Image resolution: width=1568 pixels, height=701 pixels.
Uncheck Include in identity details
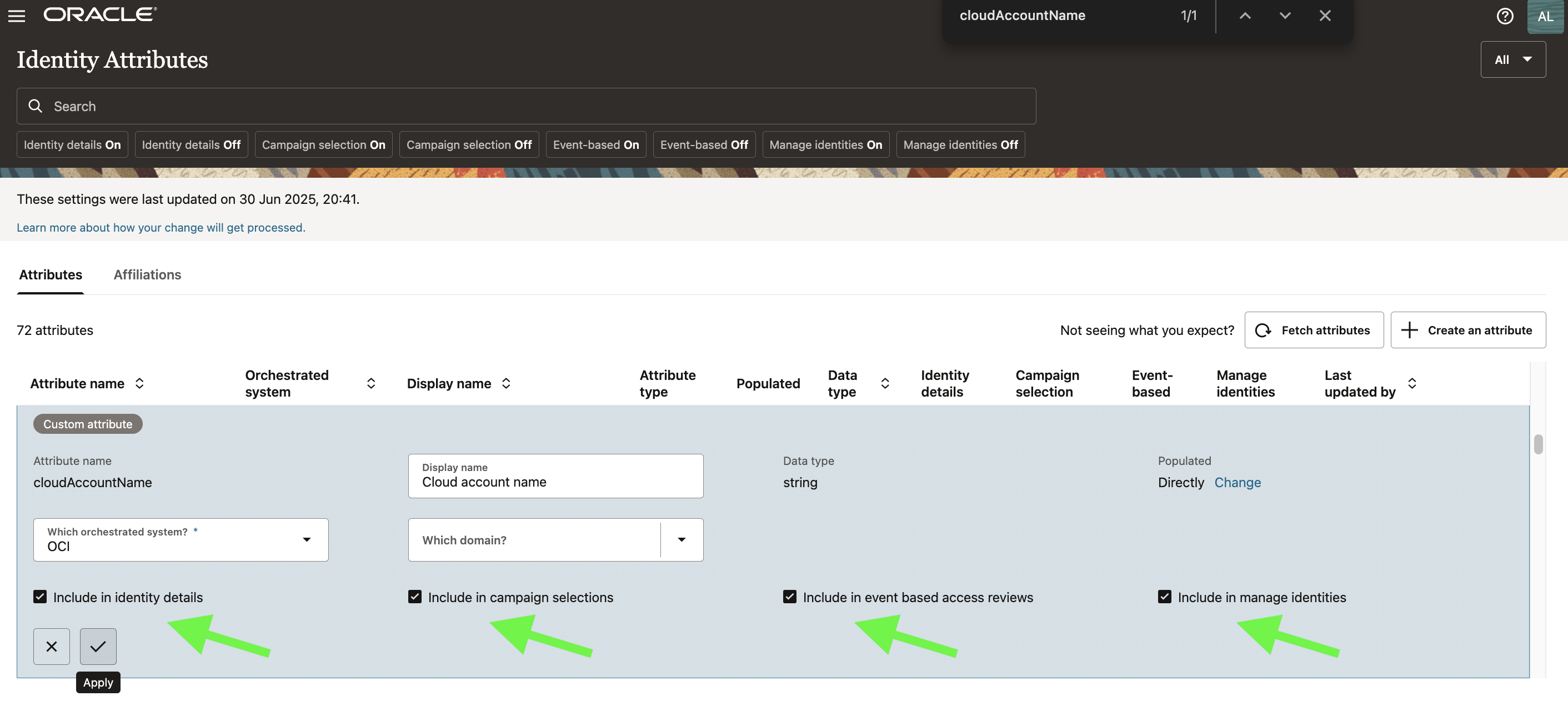pos(39,597)
